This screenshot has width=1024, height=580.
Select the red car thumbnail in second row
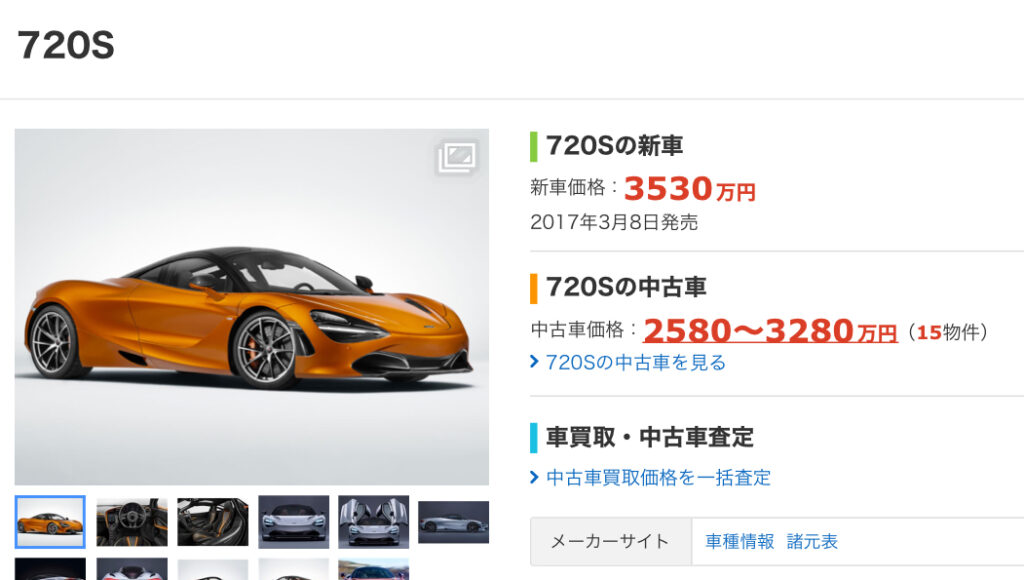click(374, 569)
